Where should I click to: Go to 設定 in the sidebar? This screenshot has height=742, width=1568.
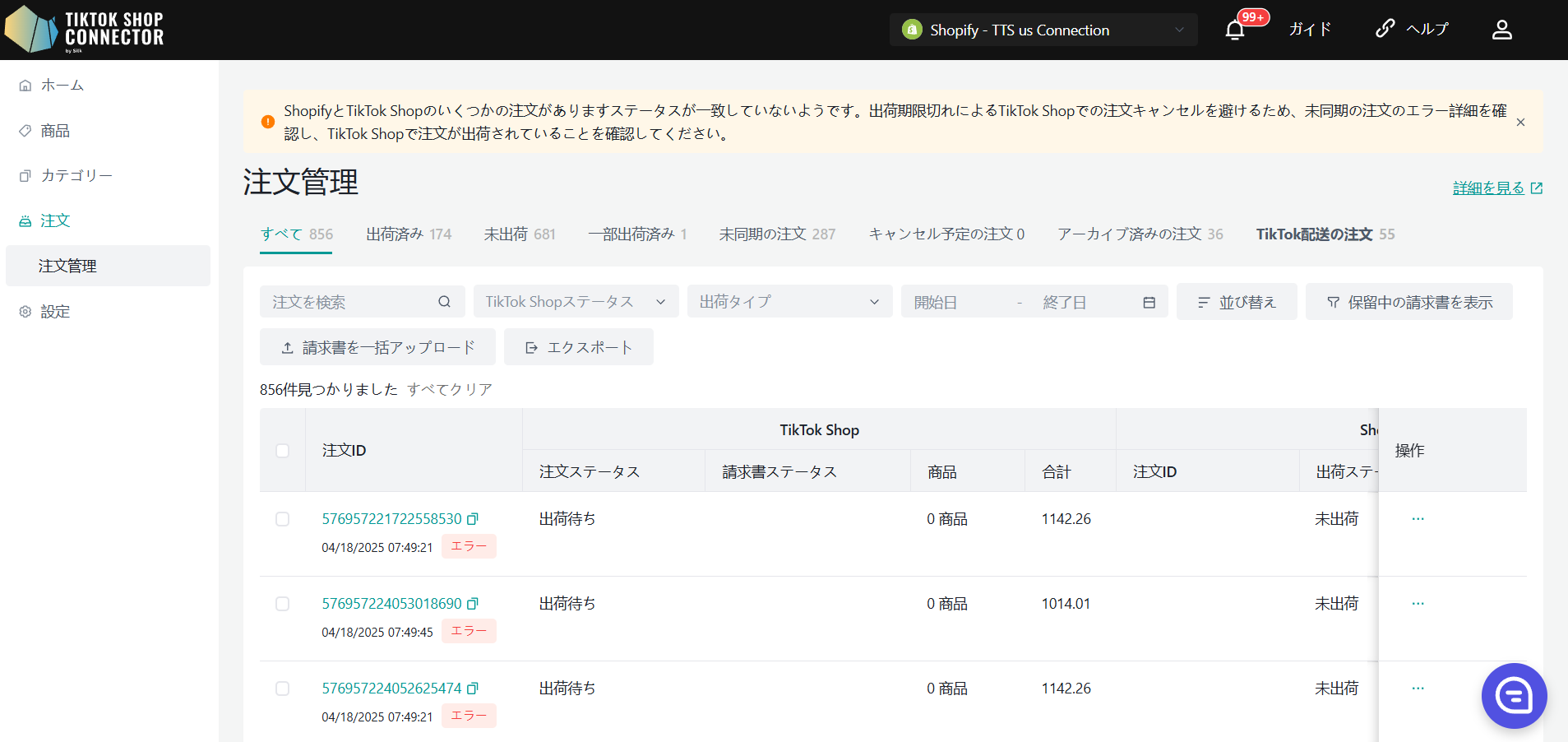pyautogui.click(x=55, y=312)
